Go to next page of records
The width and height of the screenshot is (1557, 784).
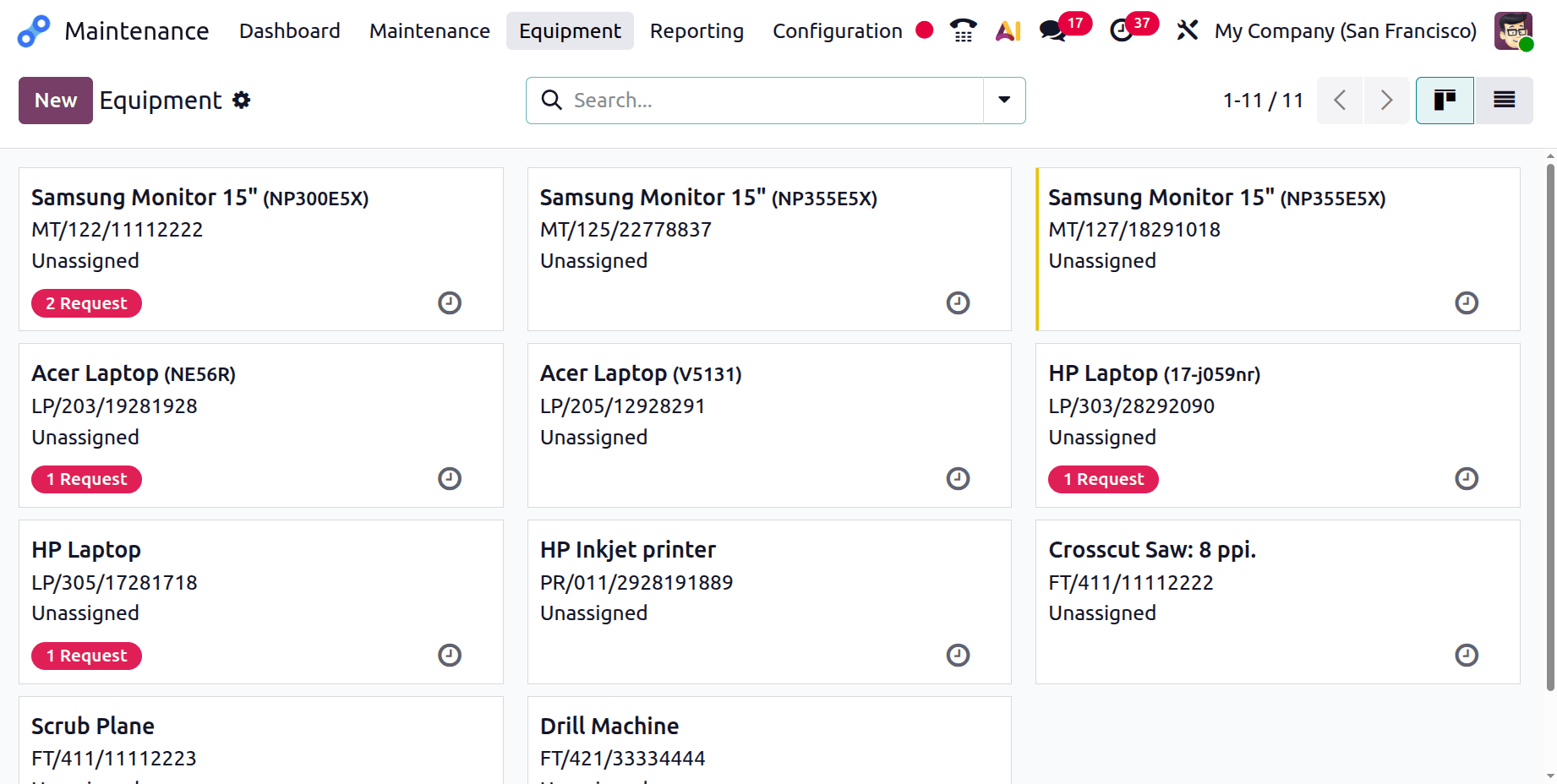1386,101
